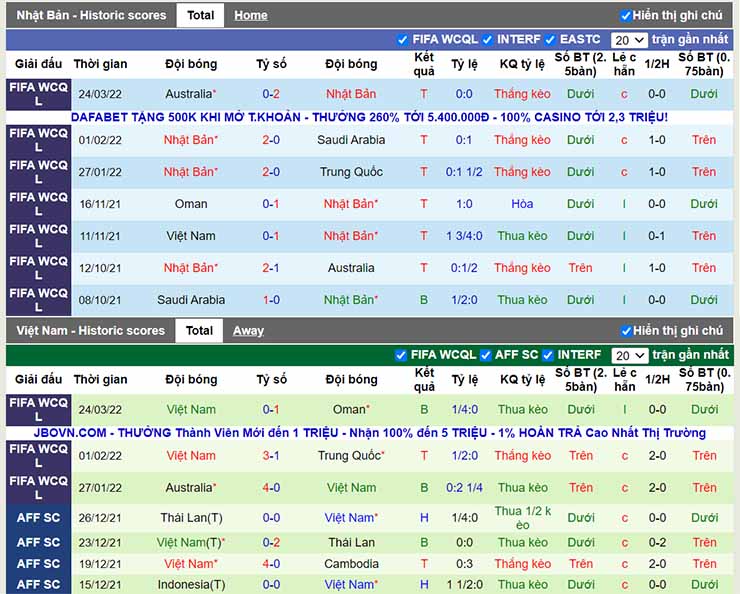Click Oman team name in Việt Nam 24/03/22 row
Screen dimensions: 740x594
pos(351,410)
